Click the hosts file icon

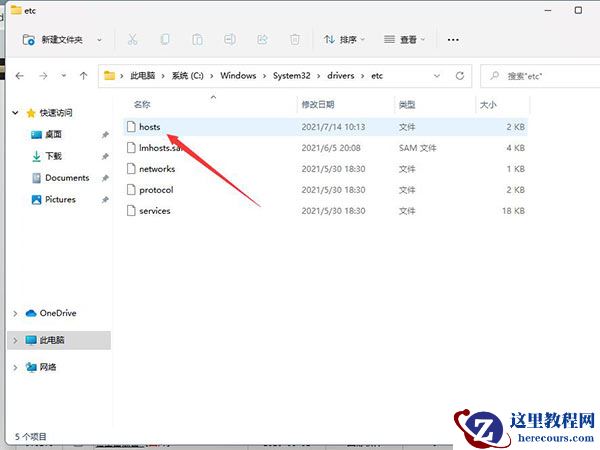[x=131, y=127]
